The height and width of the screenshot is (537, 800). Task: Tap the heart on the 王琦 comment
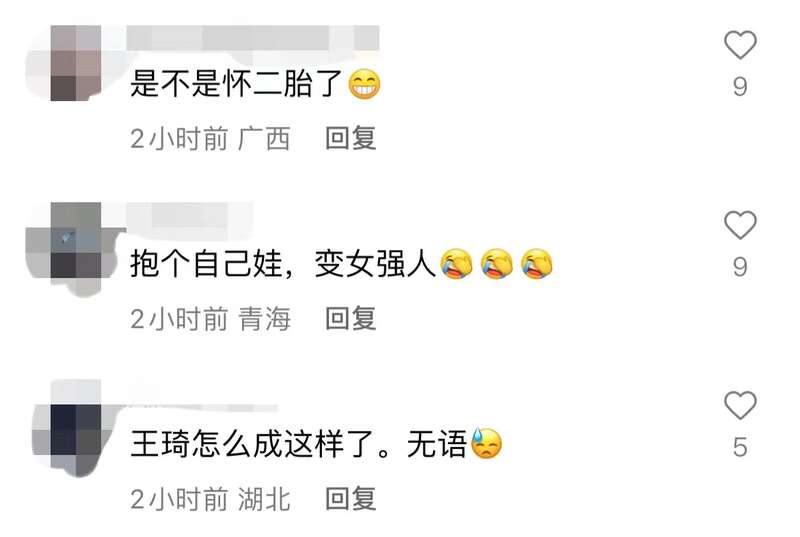coord(740,405)
